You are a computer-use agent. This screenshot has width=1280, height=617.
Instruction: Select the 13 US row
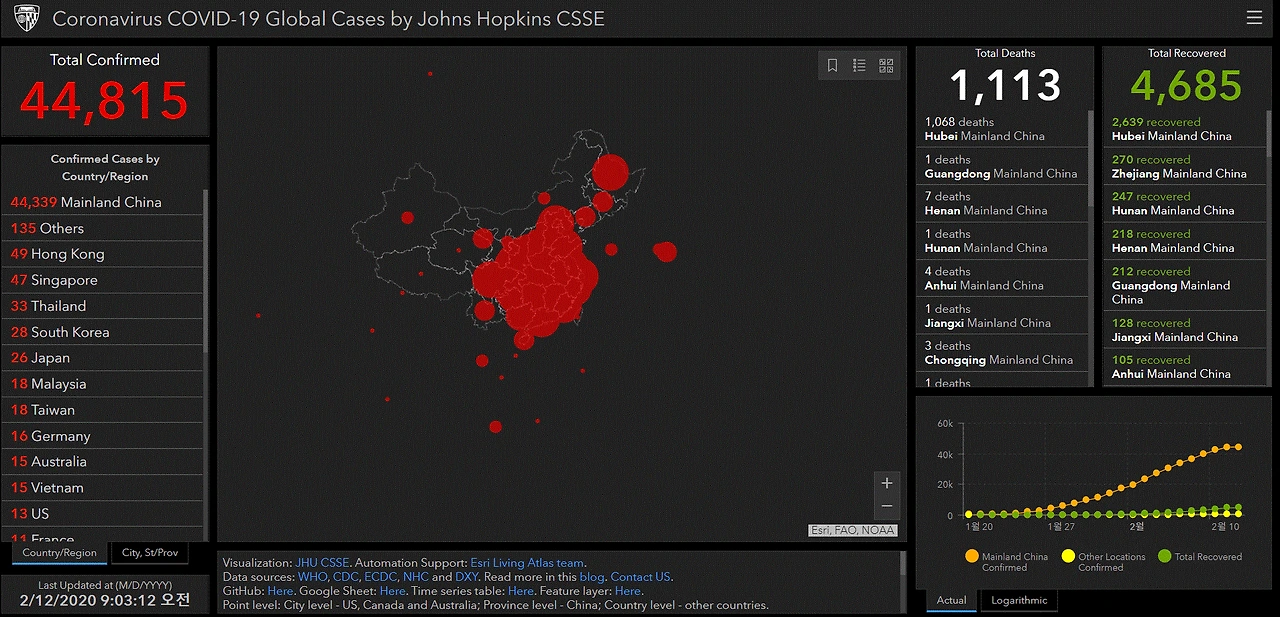[x=103, y=514]
